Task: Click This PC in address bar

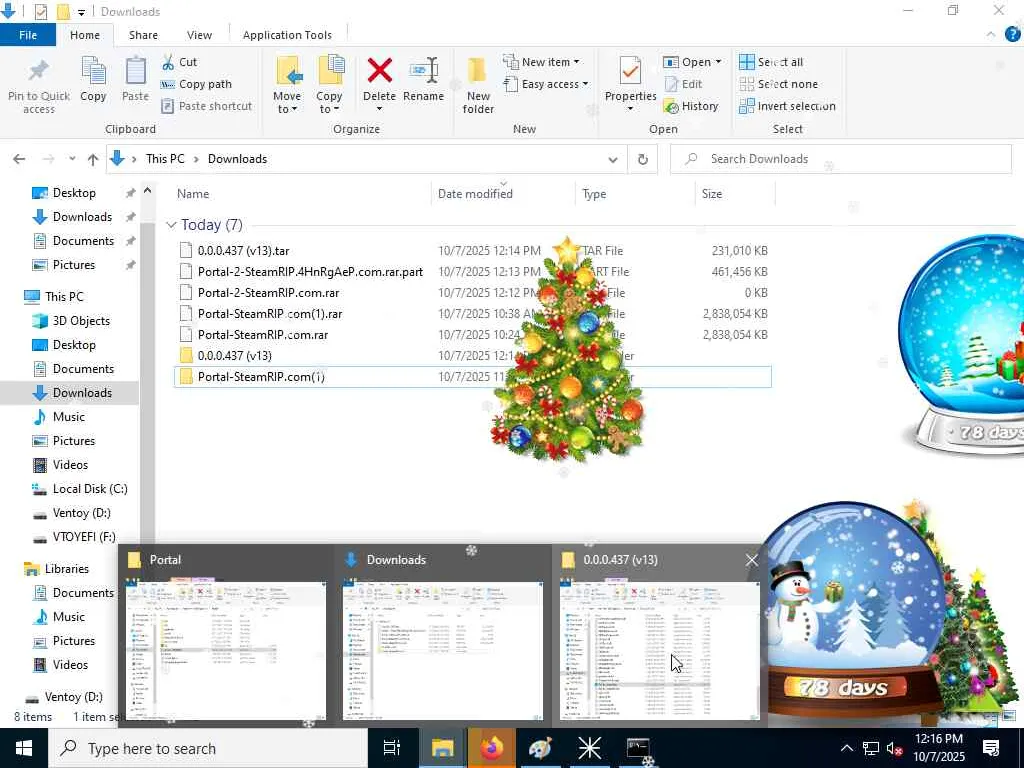Action: (165, 159)
